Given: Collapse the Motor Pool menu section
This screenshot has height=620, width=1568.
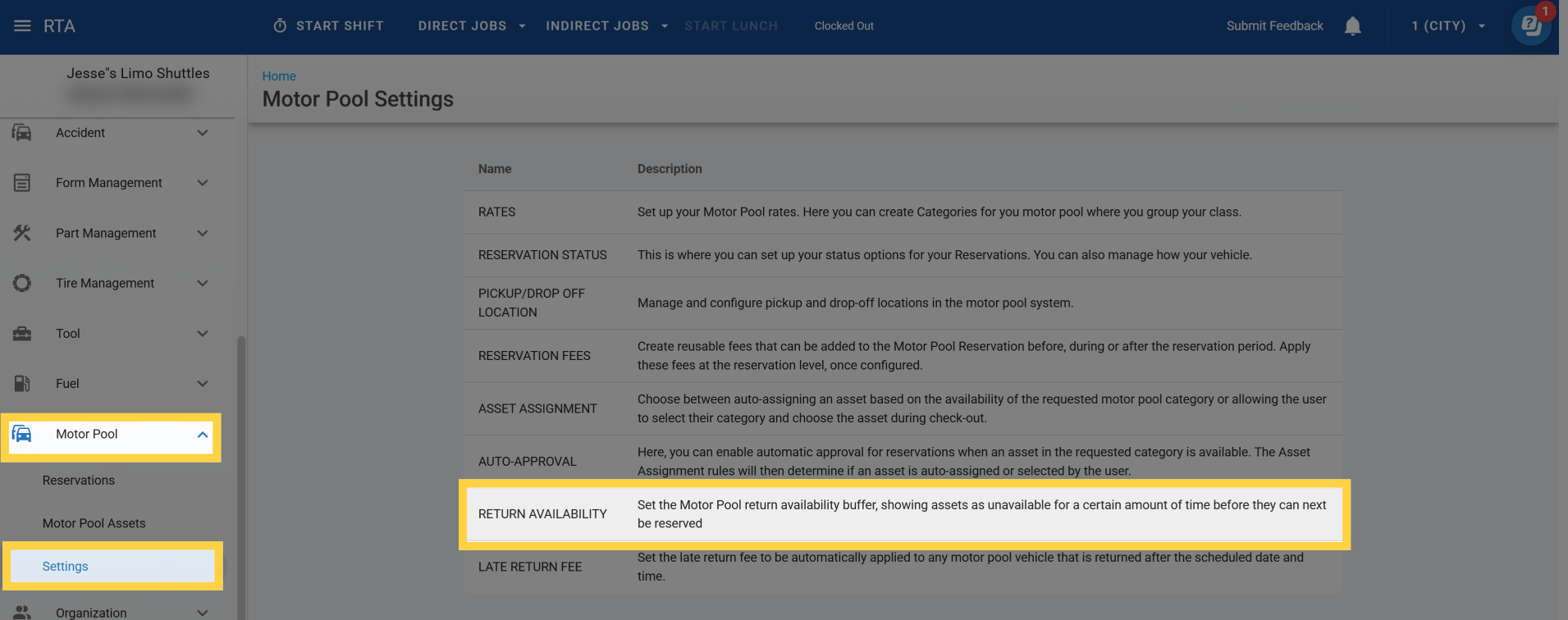Looking at the screenshot, I should 202,435.
